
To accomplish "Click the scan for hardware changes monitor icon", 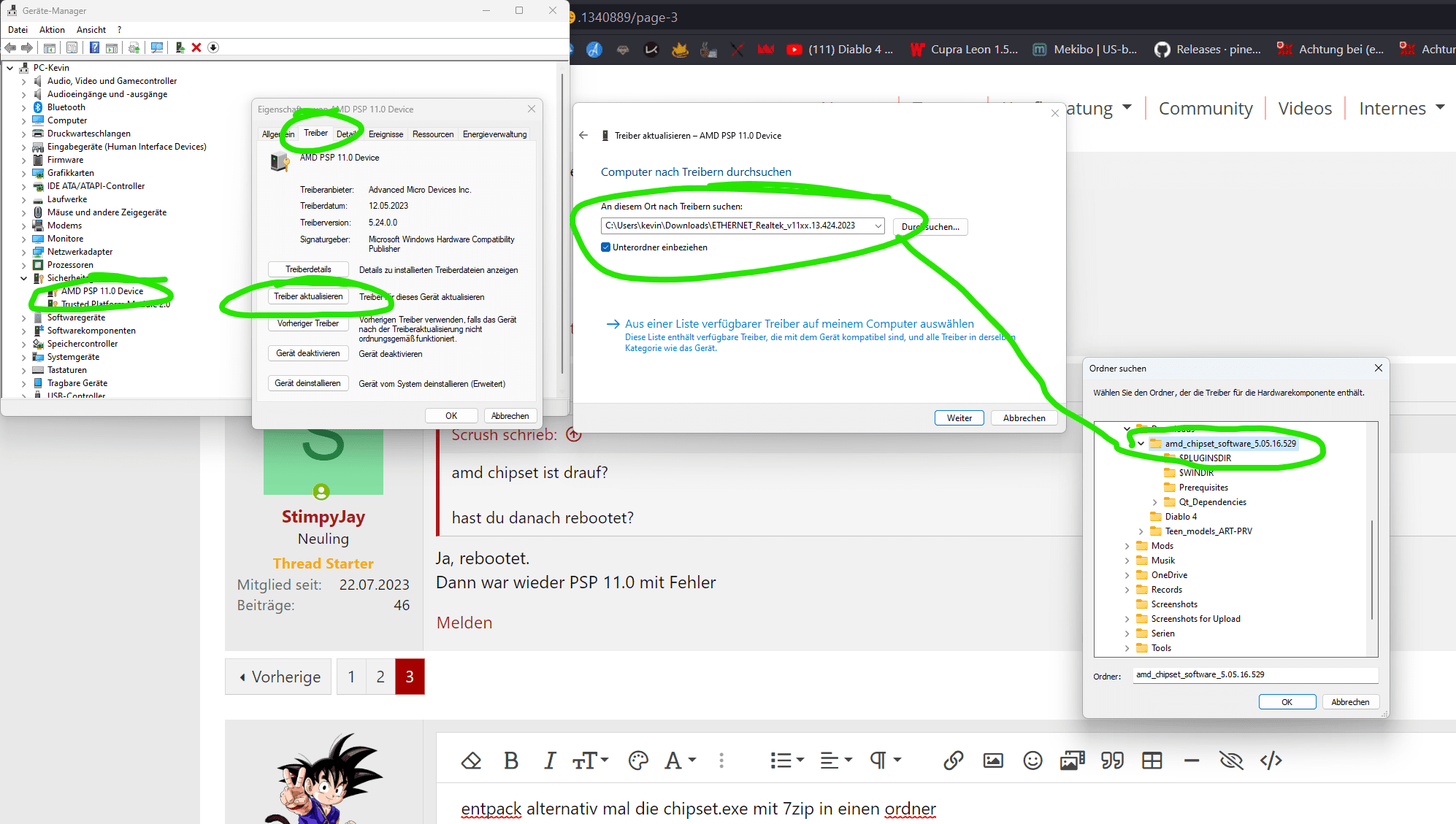I will click(x=156, y=47).
